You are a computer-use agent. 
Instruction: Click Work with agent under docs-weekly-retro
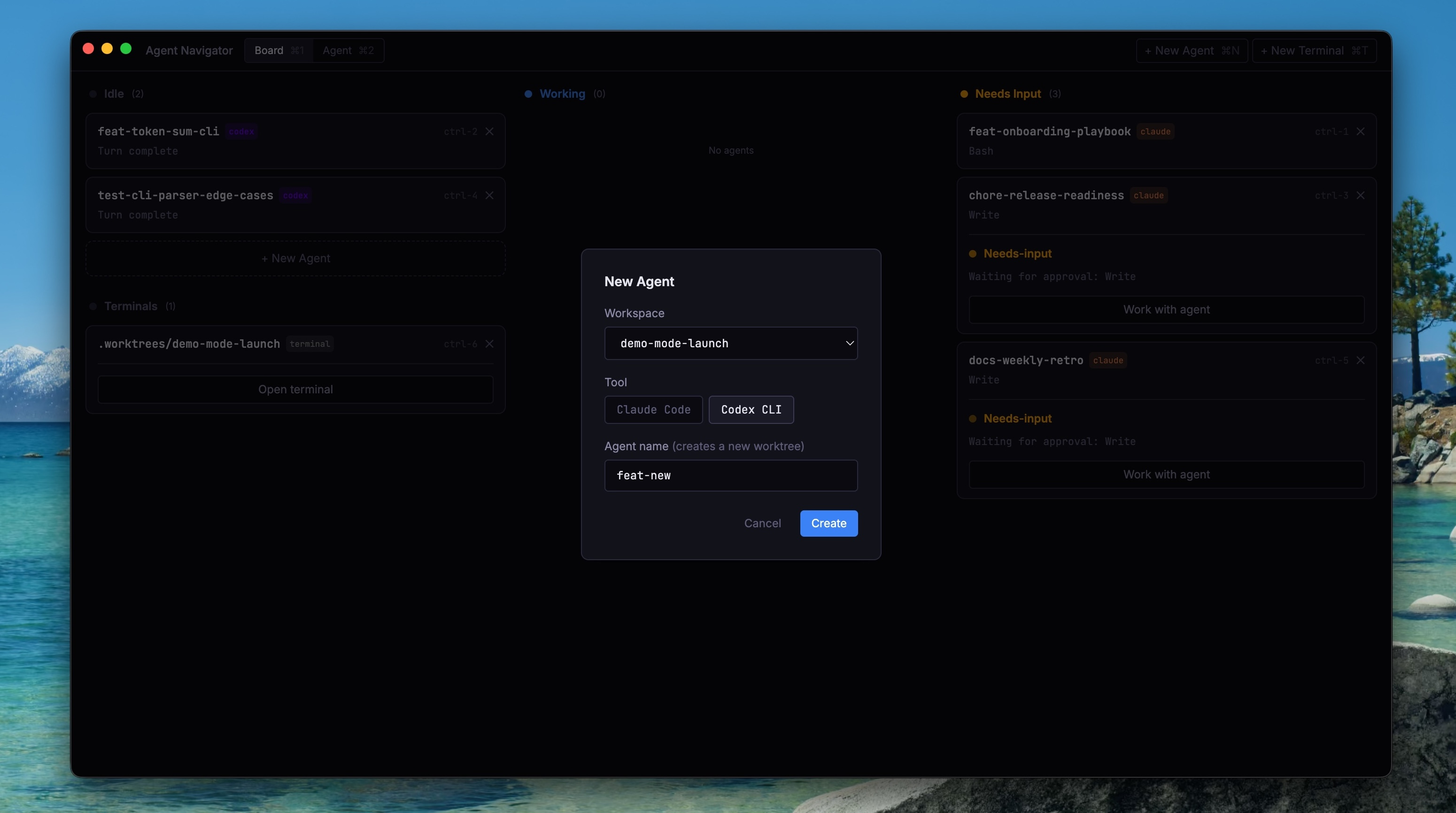pos(1166,474)
